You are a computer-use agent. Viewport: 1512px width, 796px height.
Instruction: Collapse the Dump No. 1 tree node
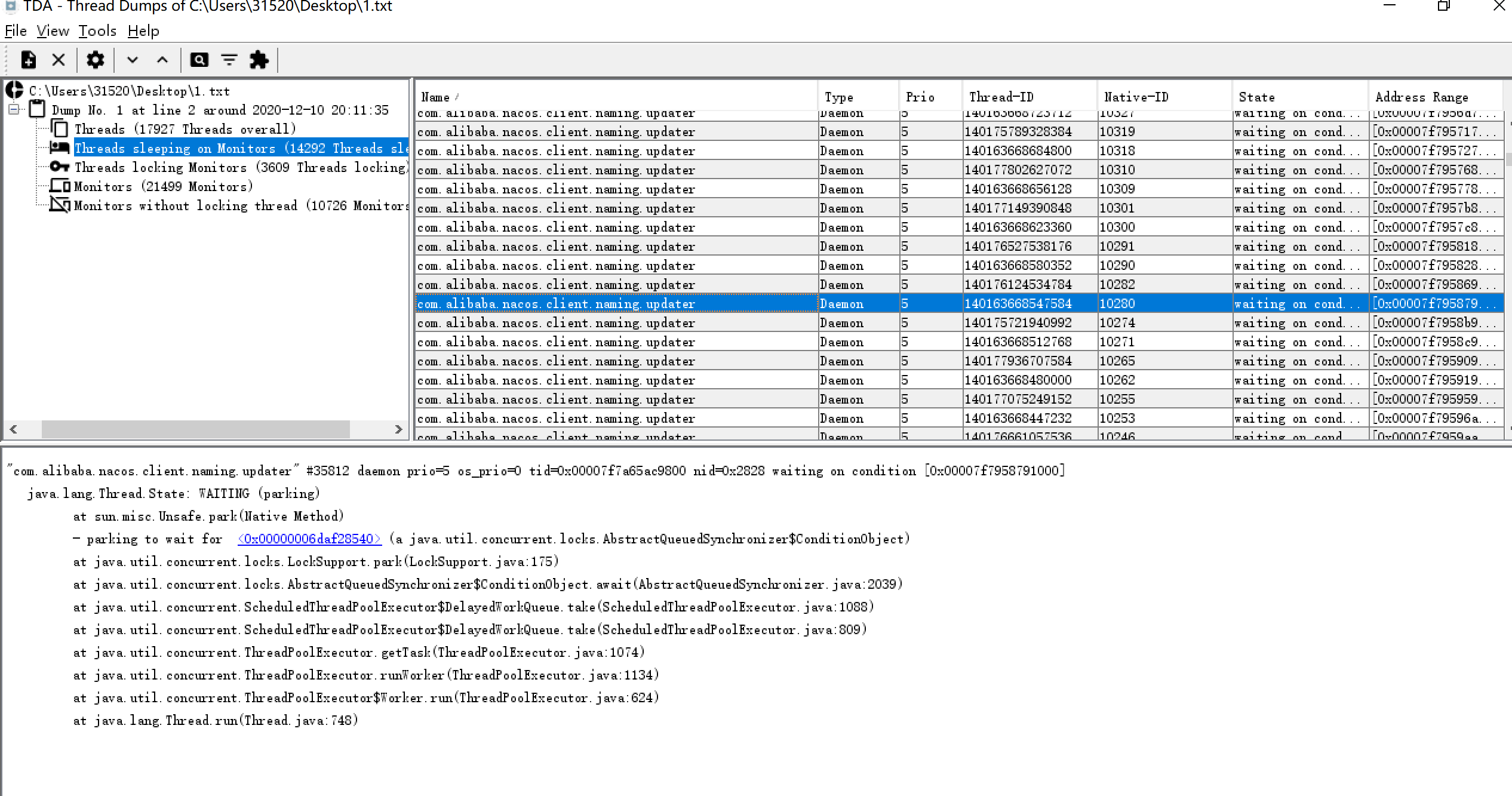(14, 110)
